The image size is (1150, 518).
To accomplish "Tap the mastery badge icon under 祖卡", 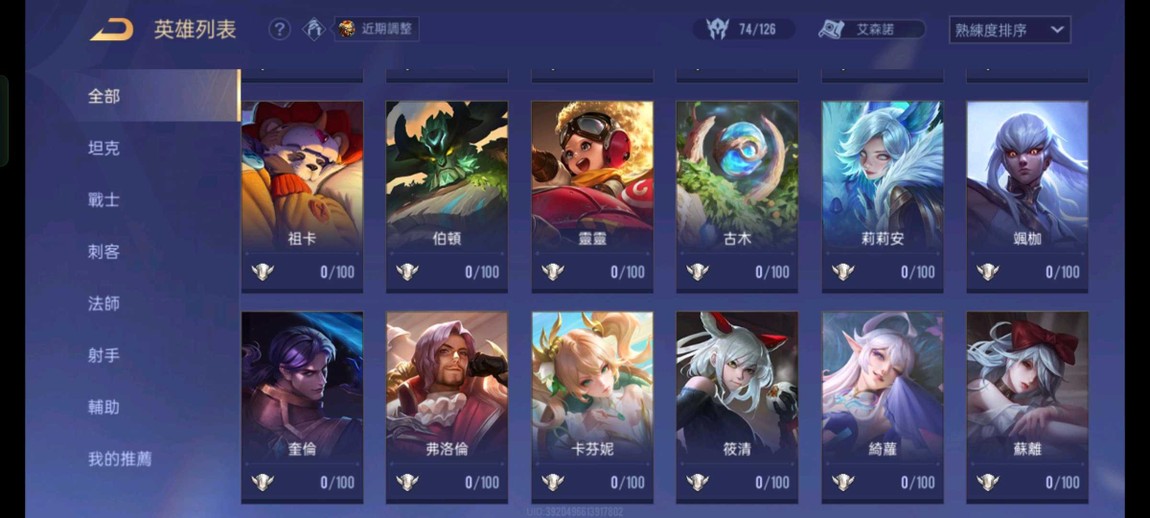I will [263, 272].
